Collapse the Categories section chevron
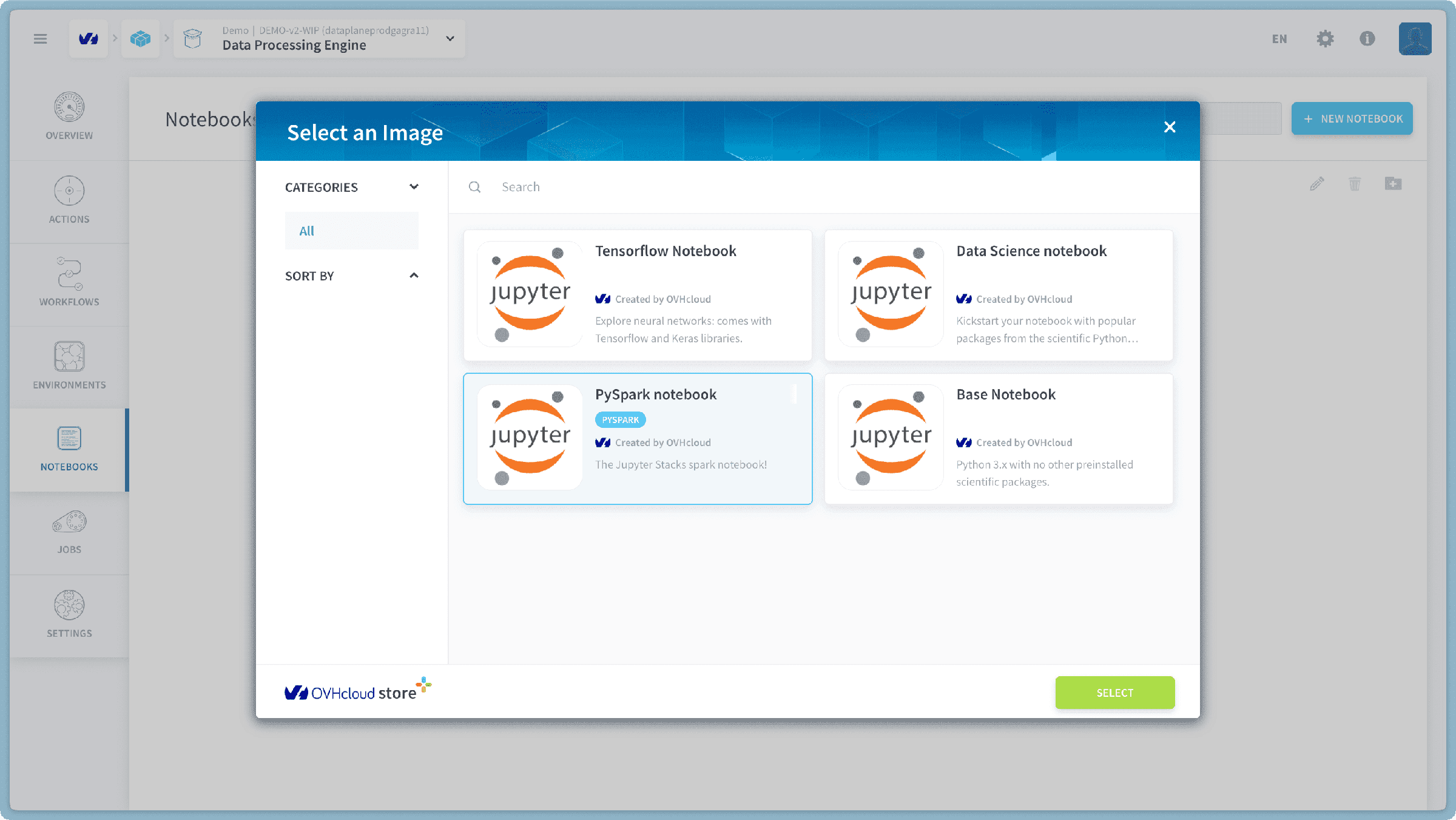Viewport: 1456px width, 820px height. (x=414, y=187)
